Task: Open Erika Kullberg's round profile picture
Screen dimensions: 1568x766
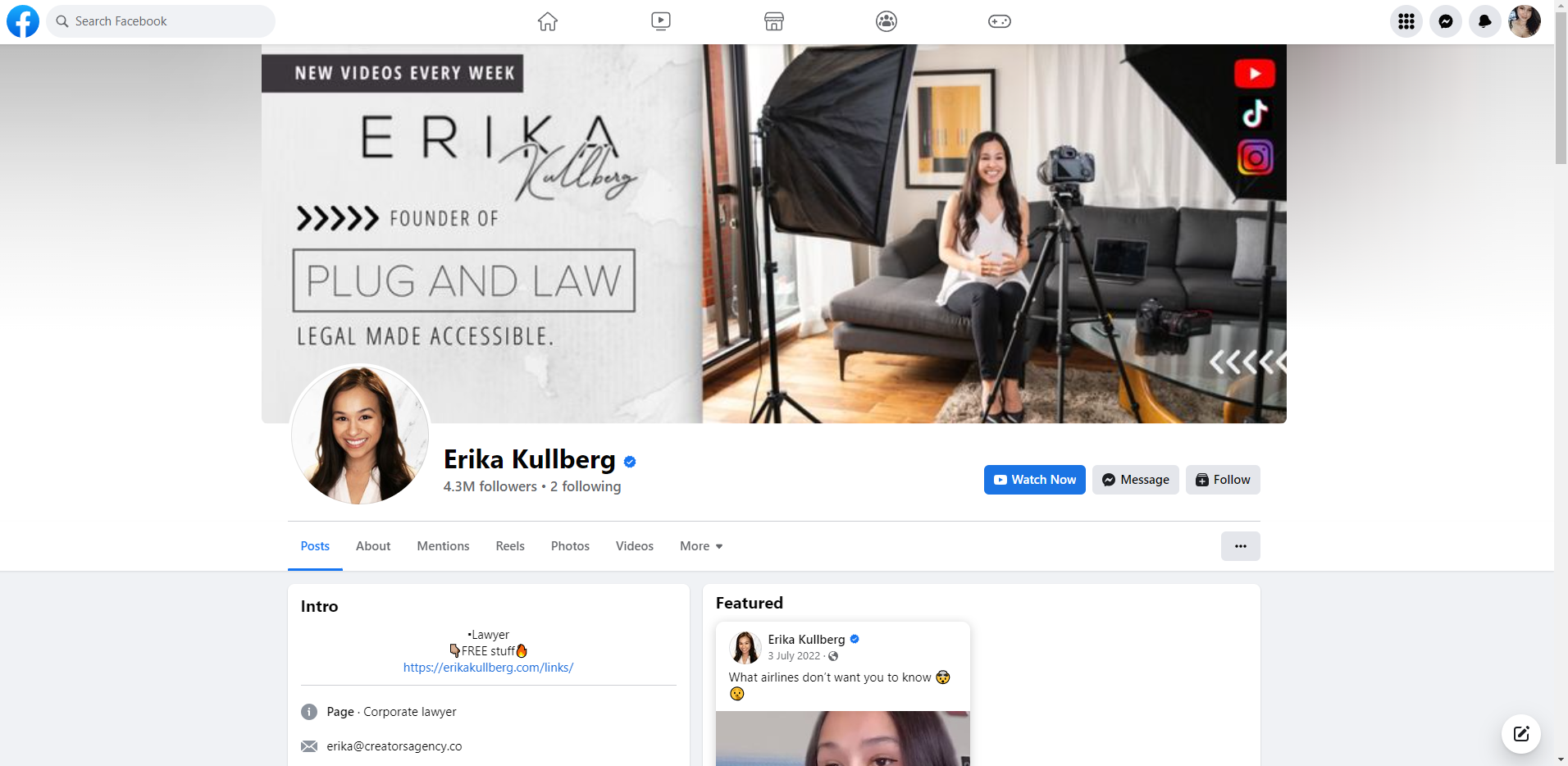Action: pyautogui.click(x=360, y=435)
